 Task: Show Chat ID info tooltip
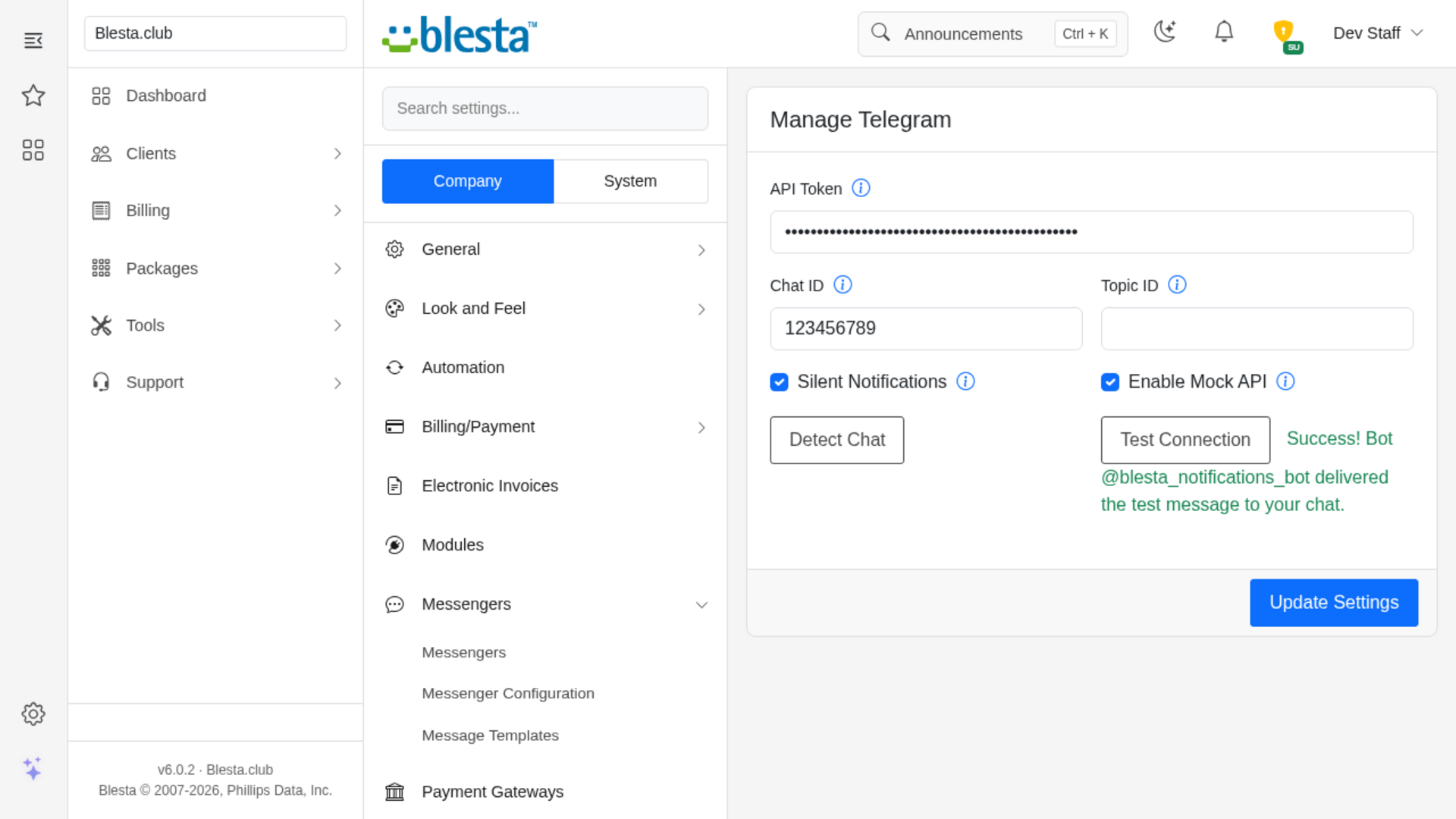pyautogui.click(x=843, y=284)
